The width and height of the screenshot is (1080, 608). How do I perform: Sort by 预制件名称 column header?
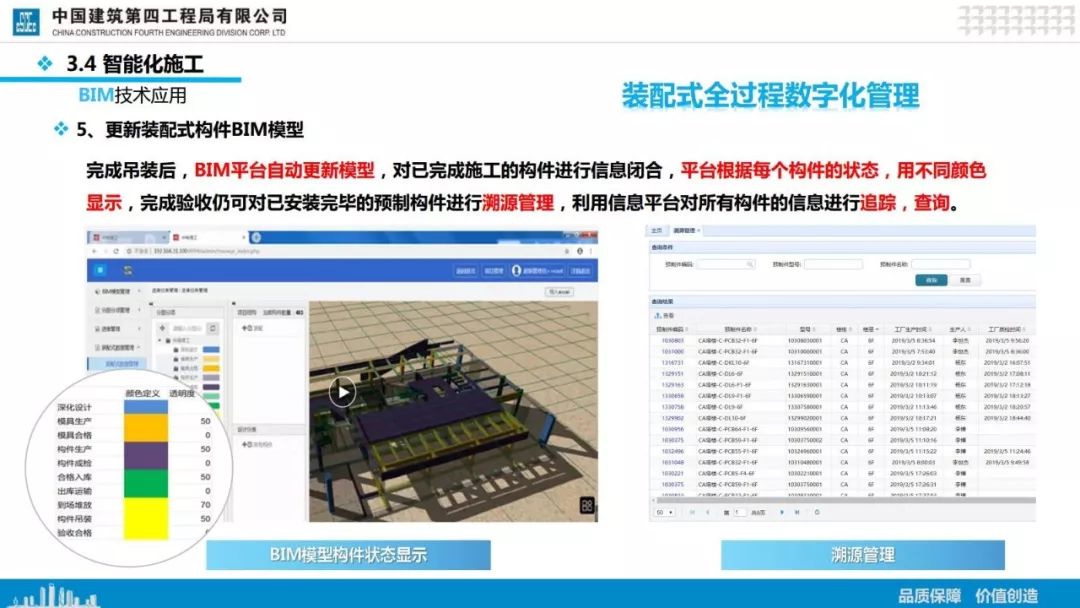click(738, 329)
